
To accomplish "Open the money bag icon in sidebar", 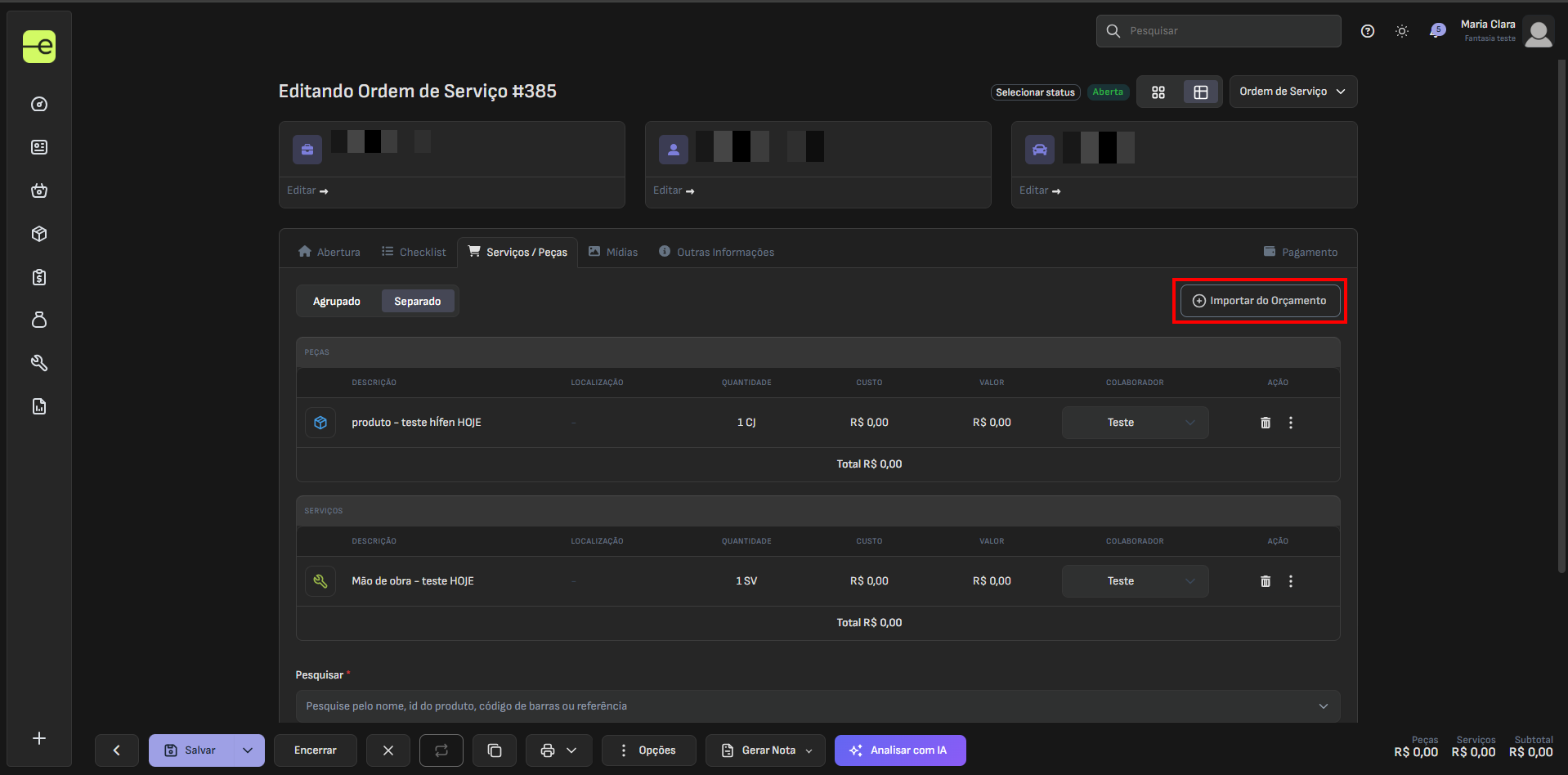I will [x=39, y=320].
